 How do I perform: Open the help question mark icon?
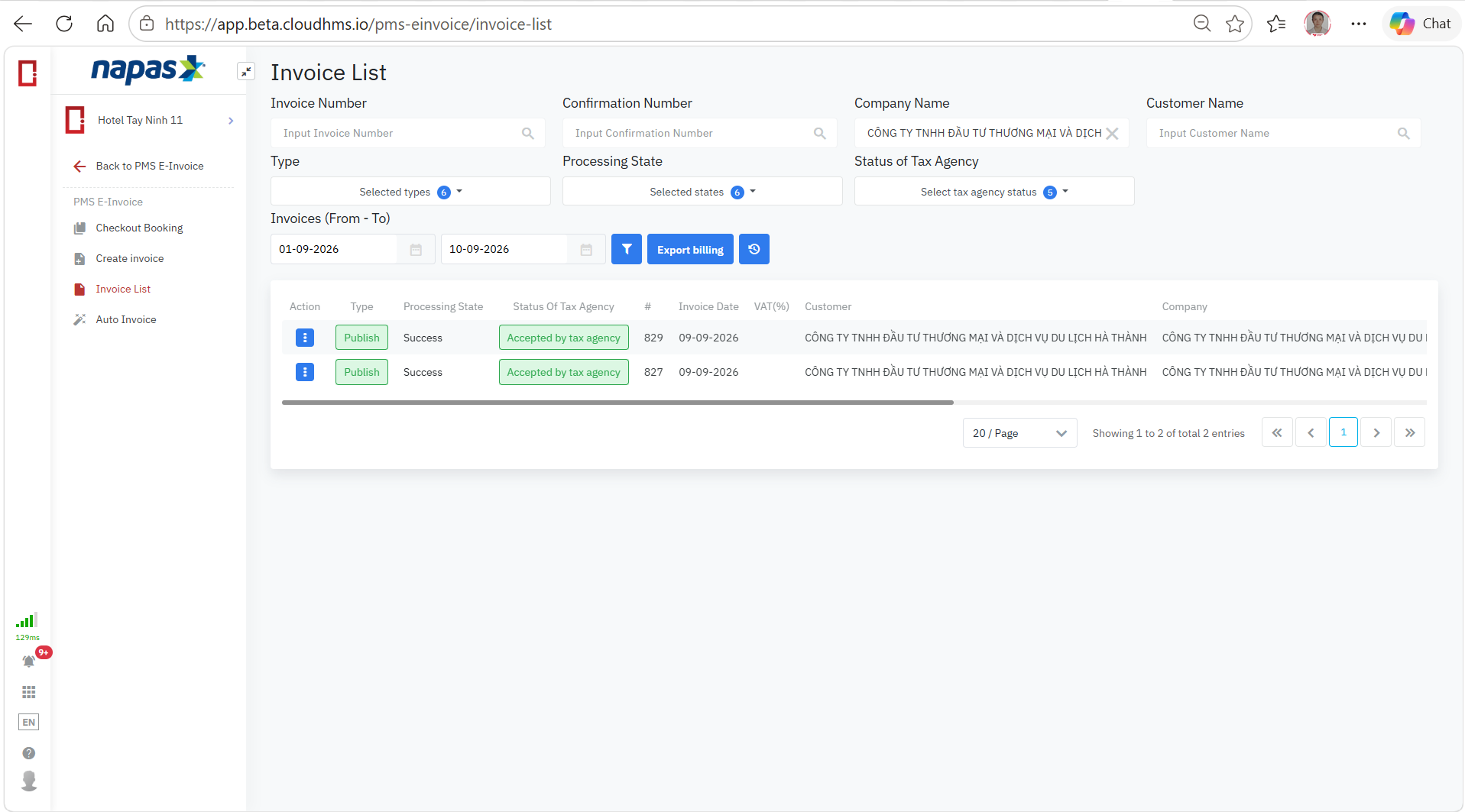coord(29,753)
